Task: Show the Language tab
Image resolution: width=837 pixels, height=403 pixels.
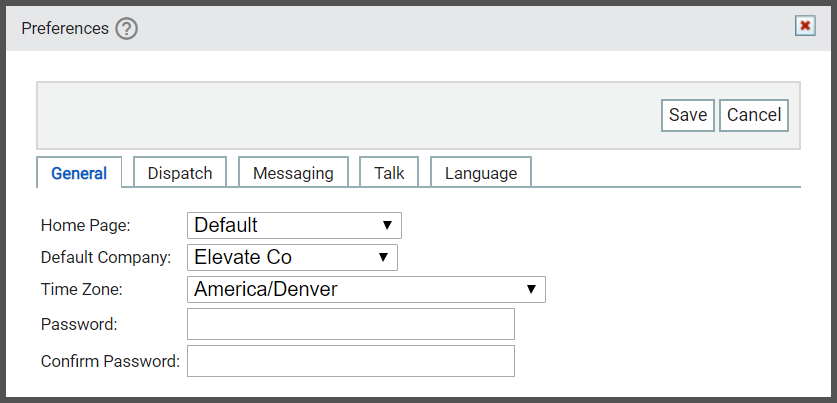Action: pos(481,173)
